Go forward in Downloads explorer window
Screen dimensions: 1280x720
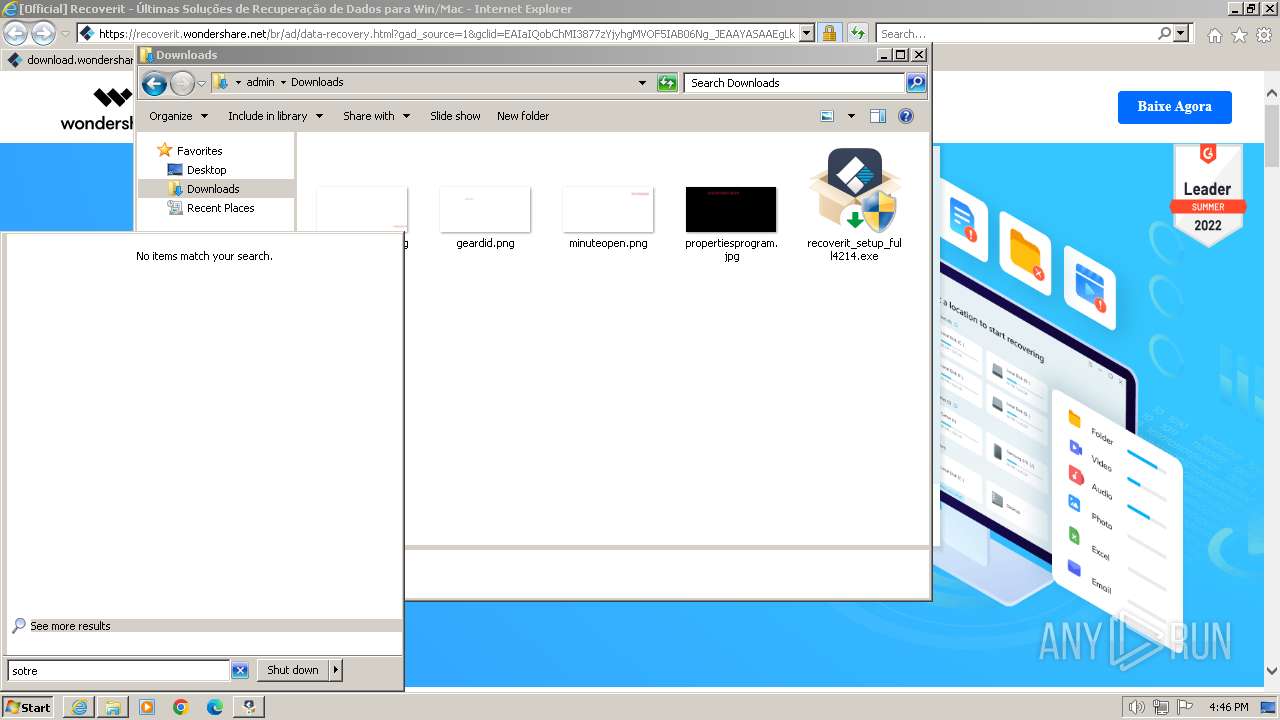[x=182, y=83]
